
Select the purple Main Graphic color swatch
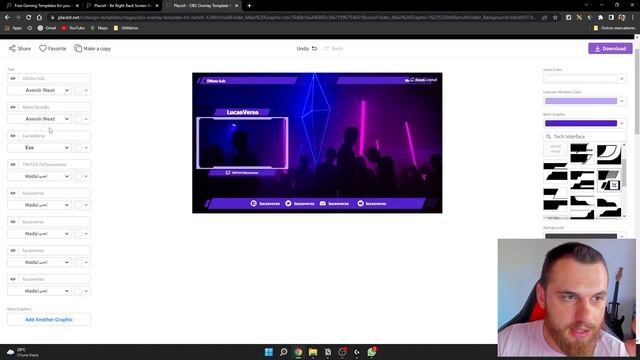(x=581, y=123)
